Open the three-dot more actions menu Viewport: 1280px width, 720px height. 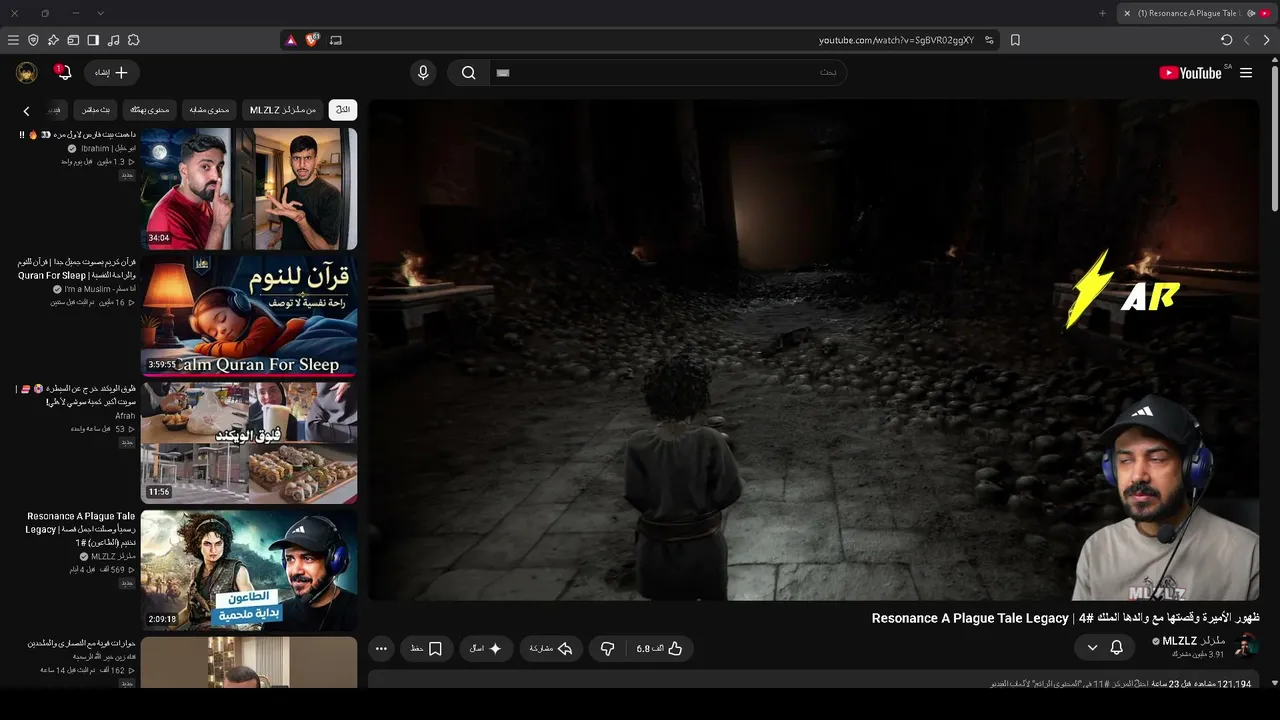click(x=381, y=649)
